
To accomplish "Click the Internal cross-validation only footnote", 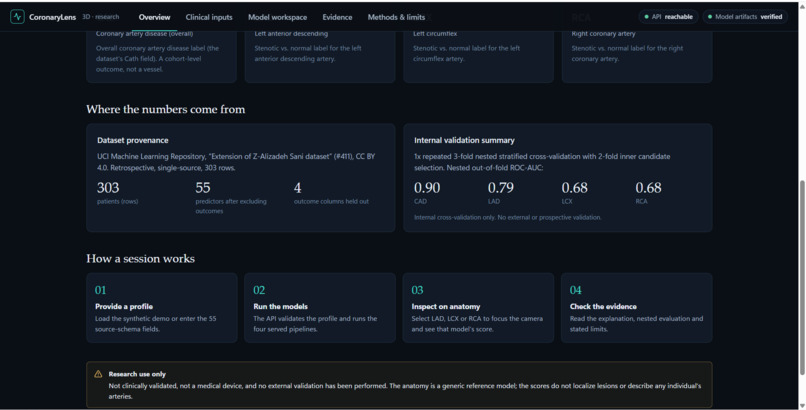I will (507, 217).
